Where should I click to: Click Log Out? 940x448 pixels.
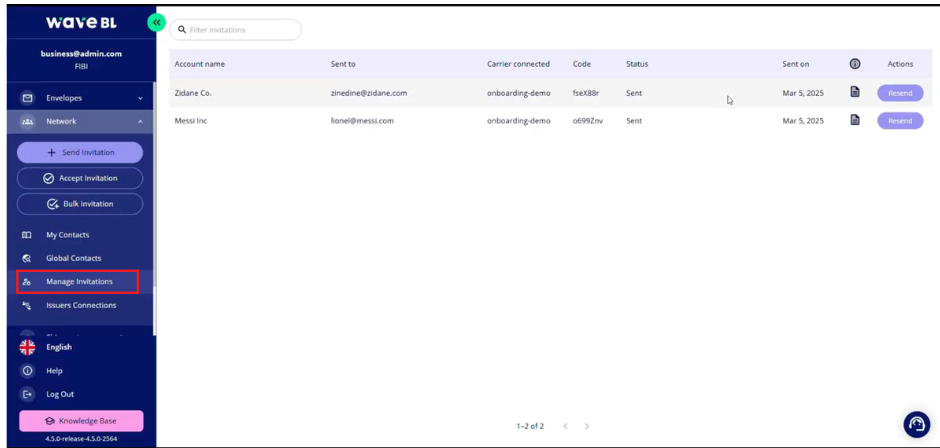(x=60, y=394)
